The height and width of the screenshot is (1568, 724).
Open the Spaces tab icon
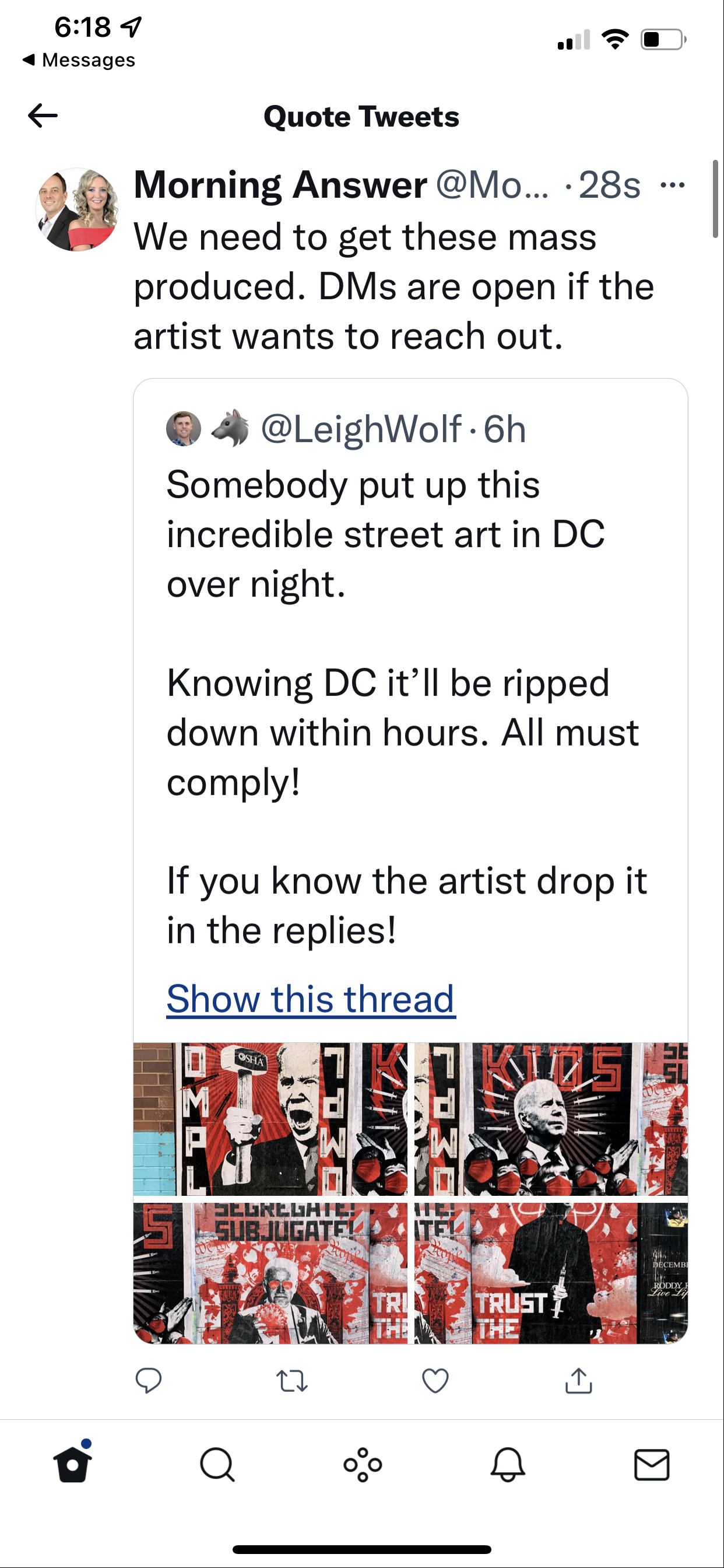(363, 1464)
